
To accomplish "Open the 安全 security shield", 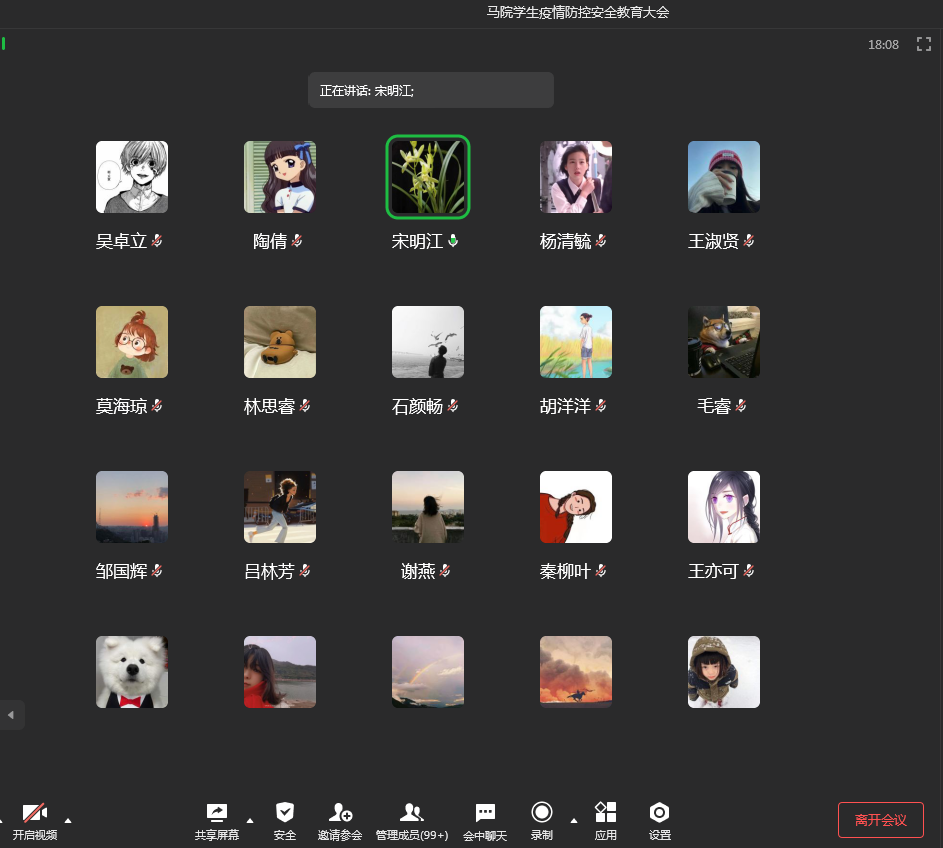I will click(284, 821).
